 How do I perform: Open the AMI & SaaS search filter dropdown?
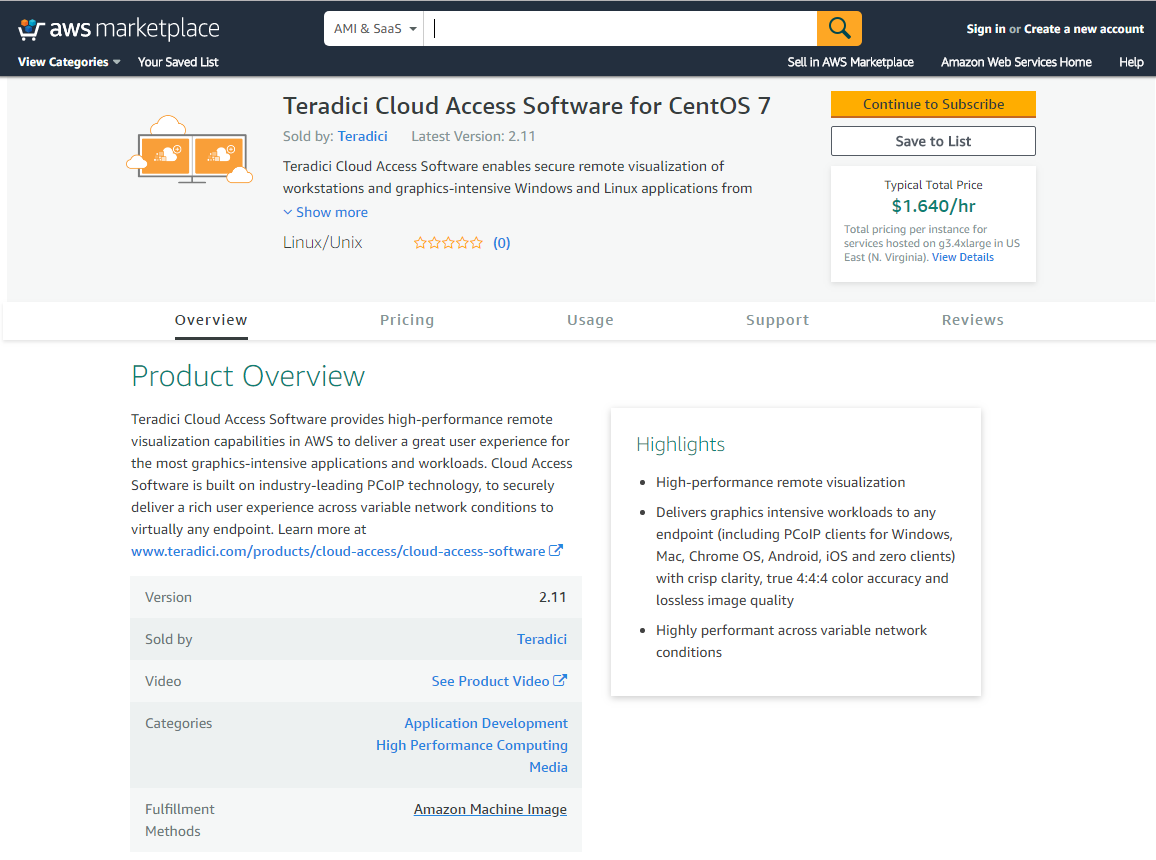[373, 28]
